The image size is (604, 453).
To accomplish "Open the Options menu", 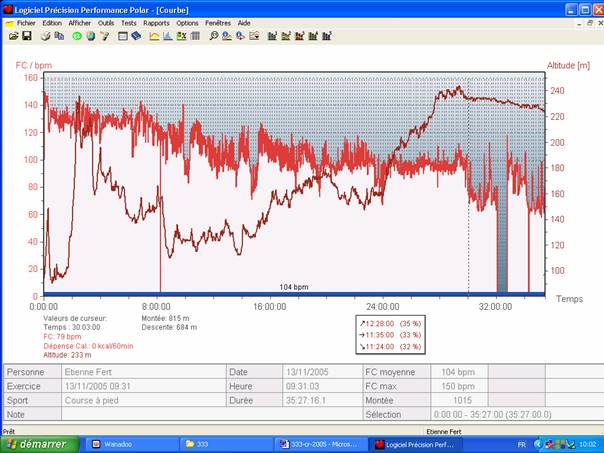I will coord(187,22).
